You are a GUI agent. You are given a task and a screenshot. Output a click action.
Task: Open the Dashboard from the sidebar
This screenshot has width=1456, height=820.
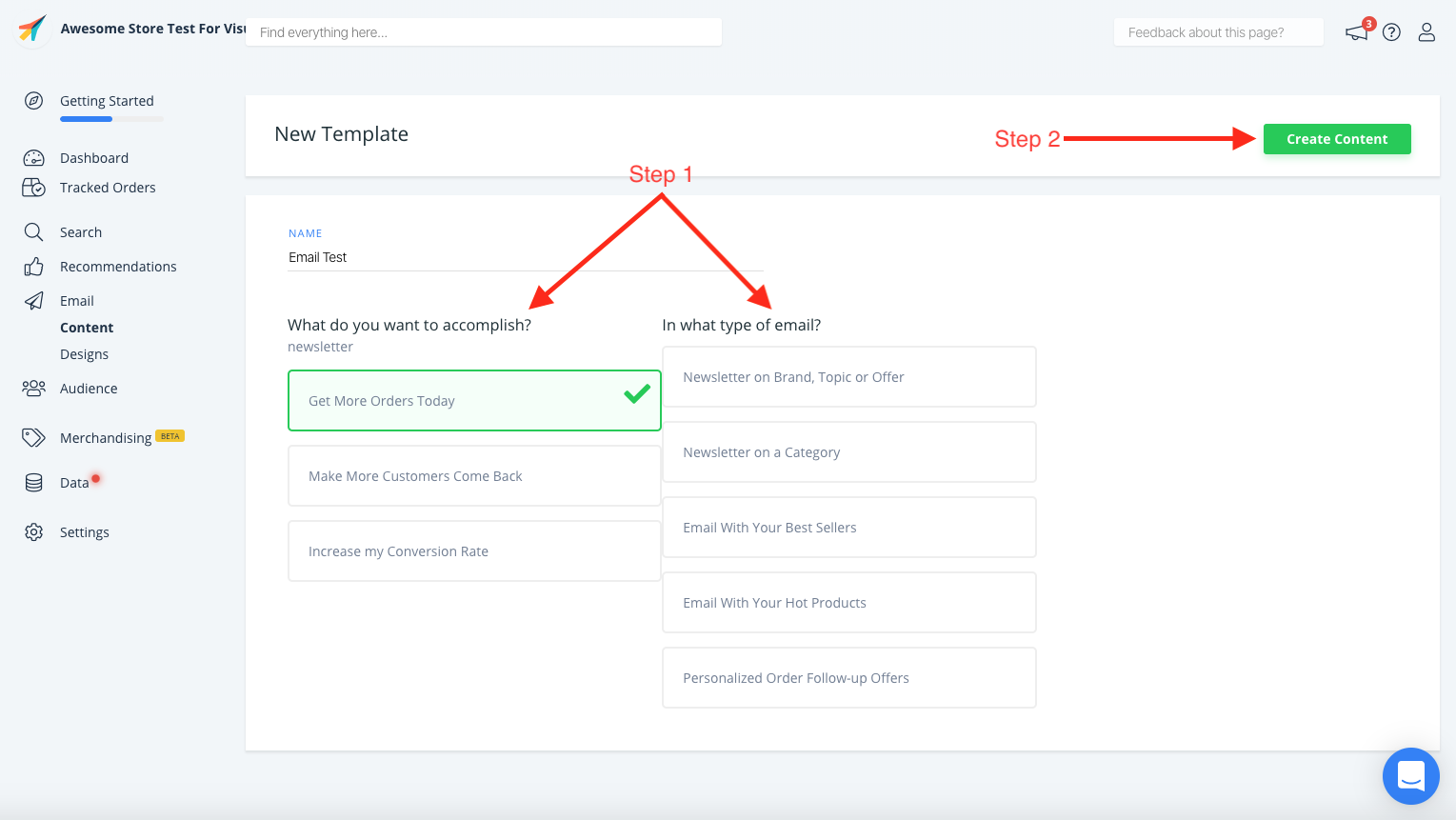click(93, 157)
